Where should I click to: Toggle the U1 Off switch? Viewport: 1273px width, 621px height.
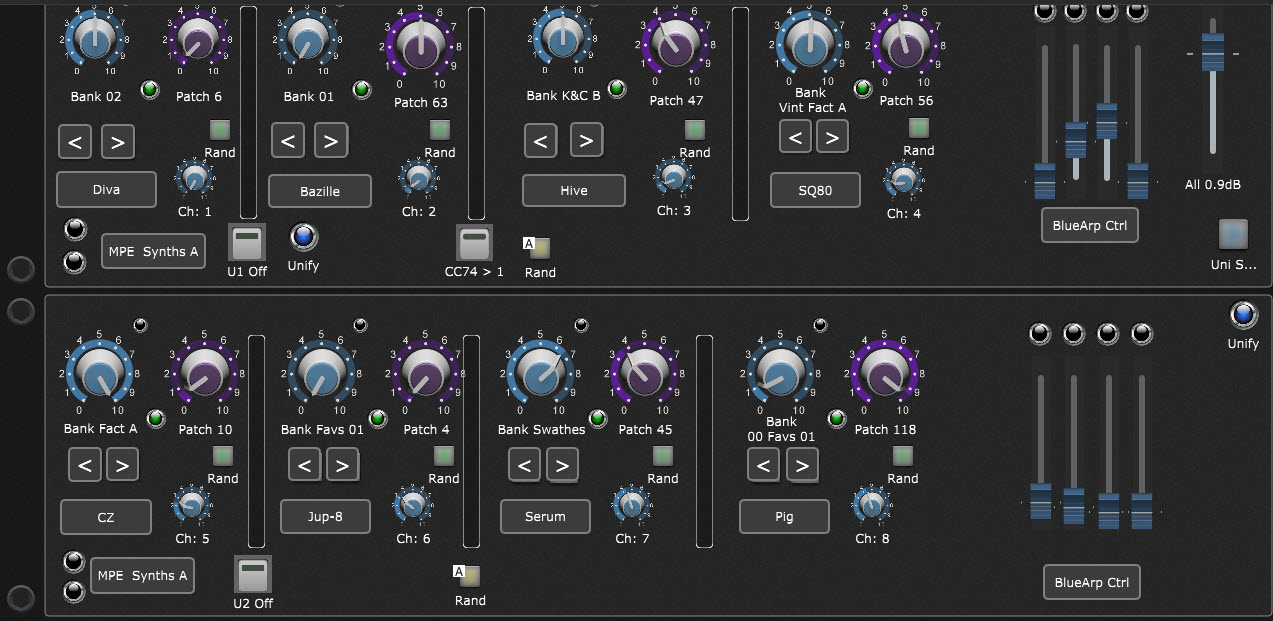(x=246, y=242)
